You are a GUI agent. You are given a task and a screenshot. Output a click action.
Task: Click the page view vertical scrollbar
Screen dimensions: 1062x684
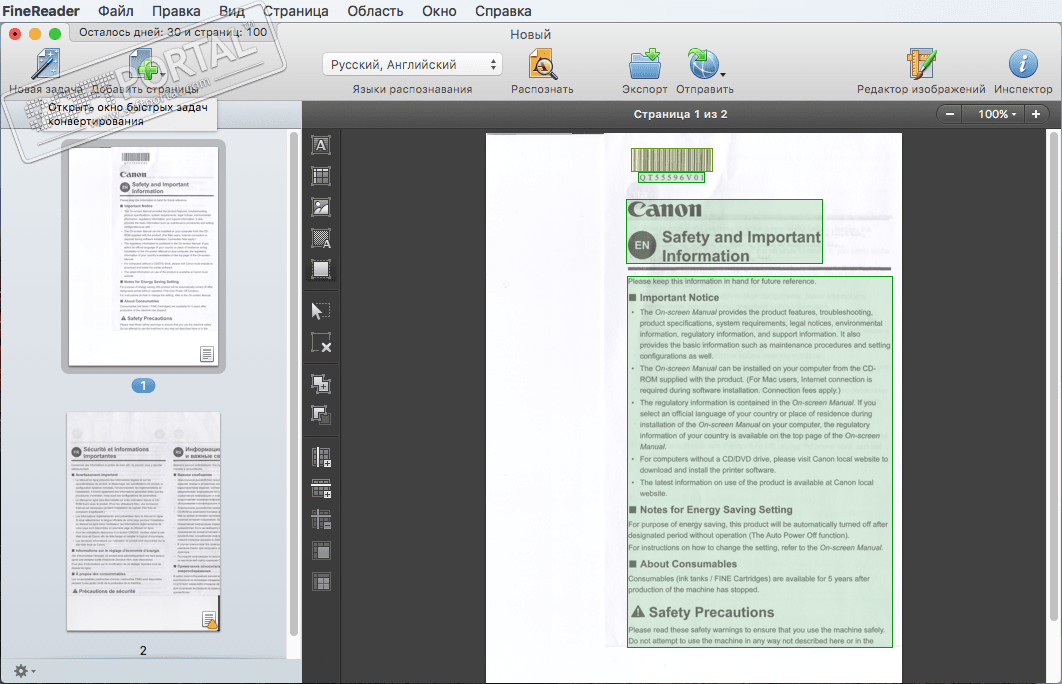coord(1053,376)
